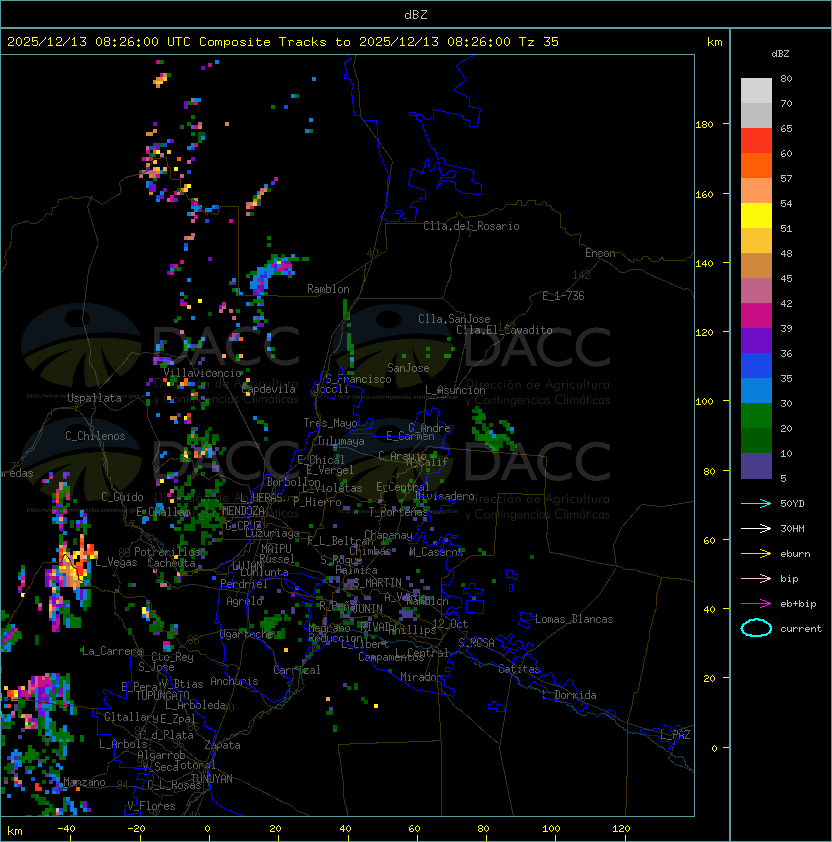The width and height of the screenshot is (832, 842).
Task: Click the 'E_1-736' map label
Action: tap(563, 296)
